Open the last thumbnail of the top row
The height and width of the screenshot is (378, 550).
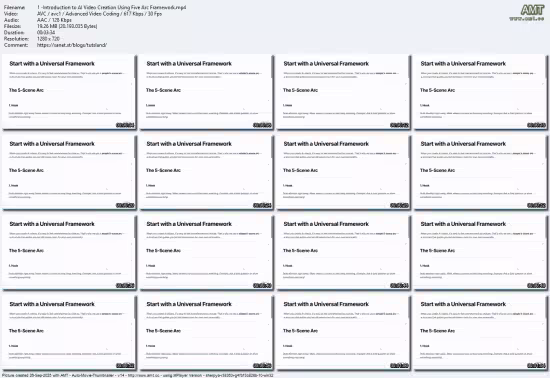(480, 92)
